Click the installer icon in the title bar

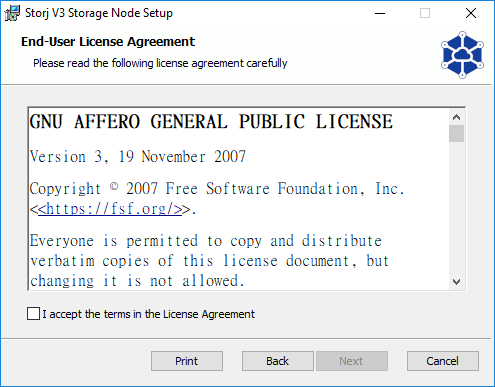[12, 13]
